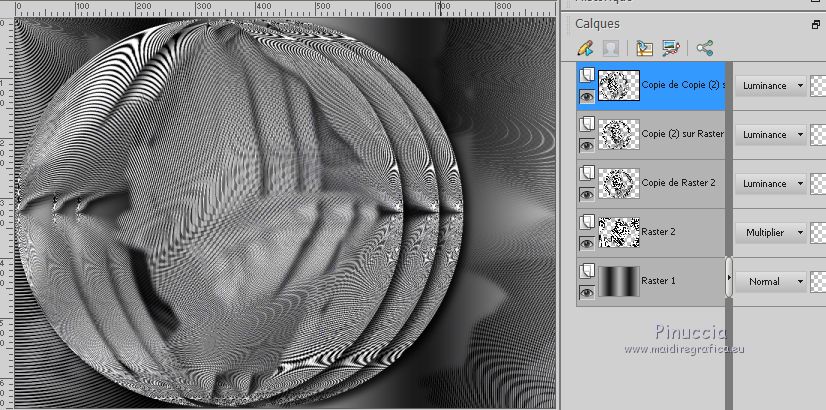
Task: Click layer type icon of Raster 1
Action: [587, 271]
